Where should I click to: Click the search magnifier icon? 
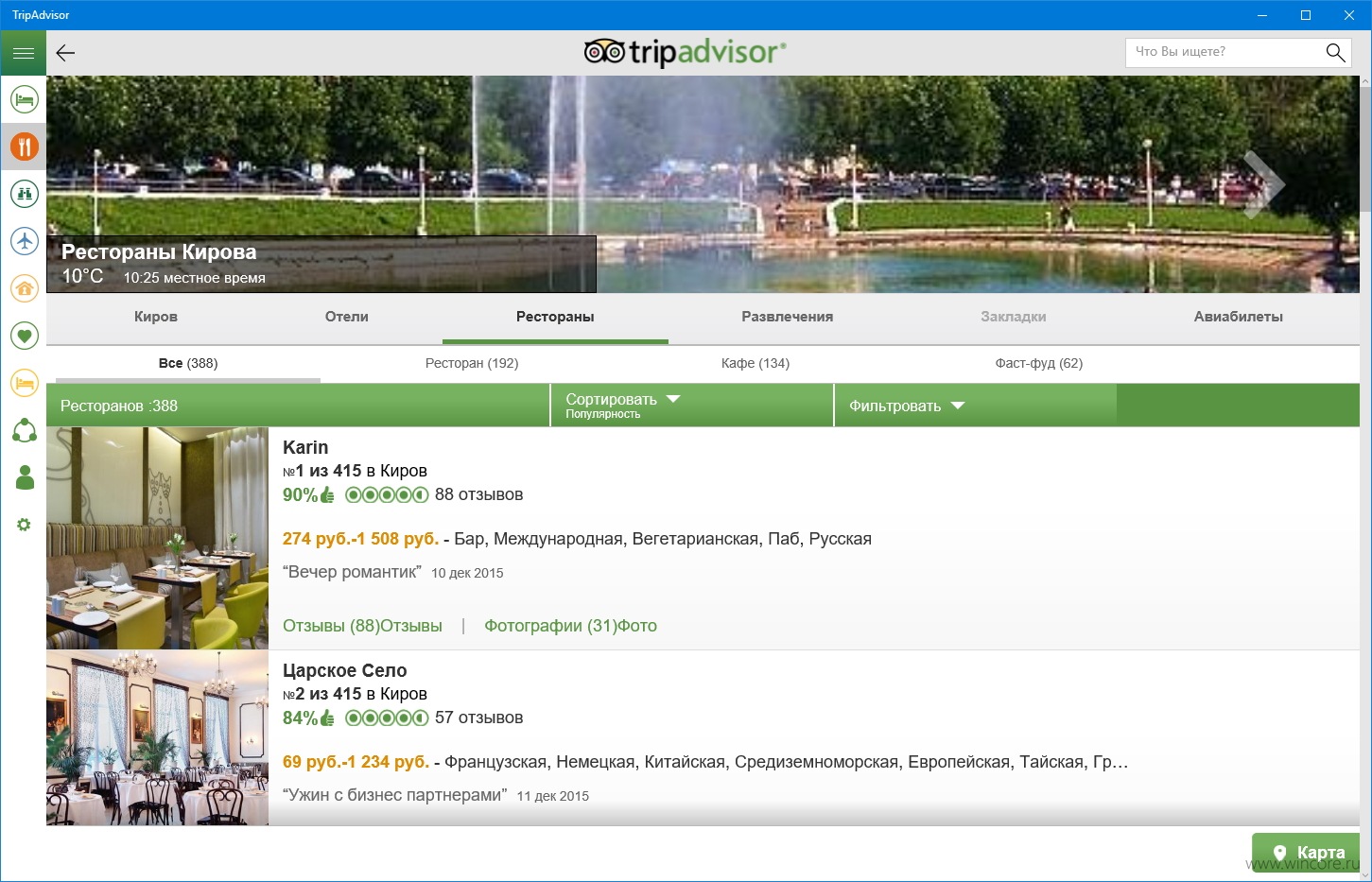[x=1335, y=53]
